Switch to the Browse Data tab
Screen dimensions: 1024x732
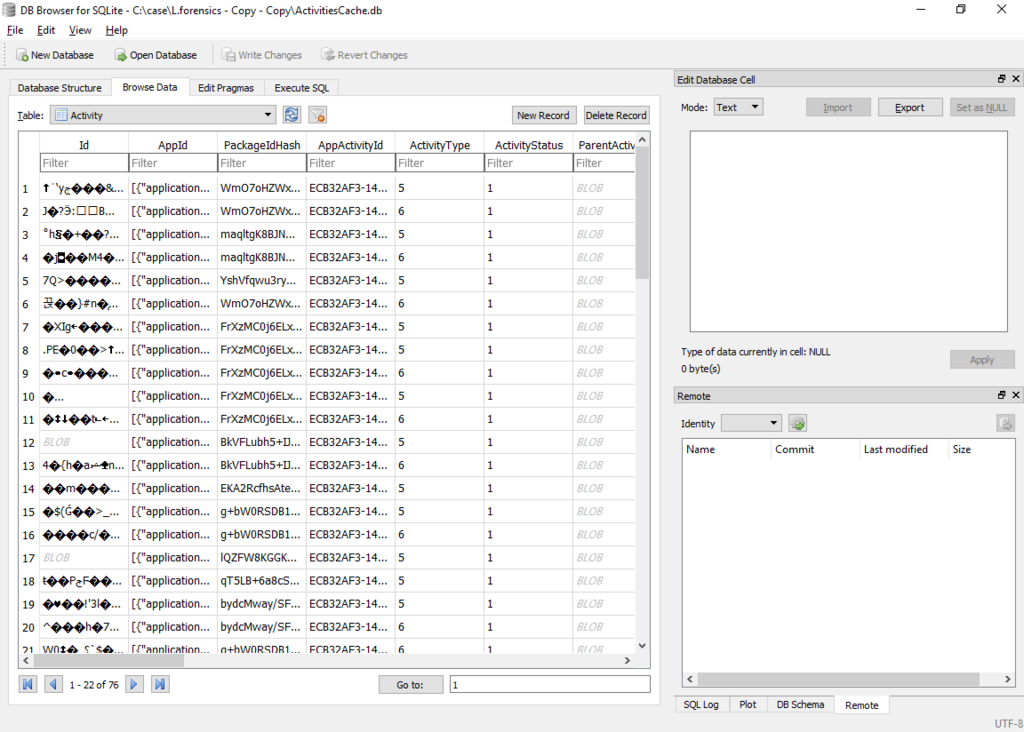pos(150,87)
